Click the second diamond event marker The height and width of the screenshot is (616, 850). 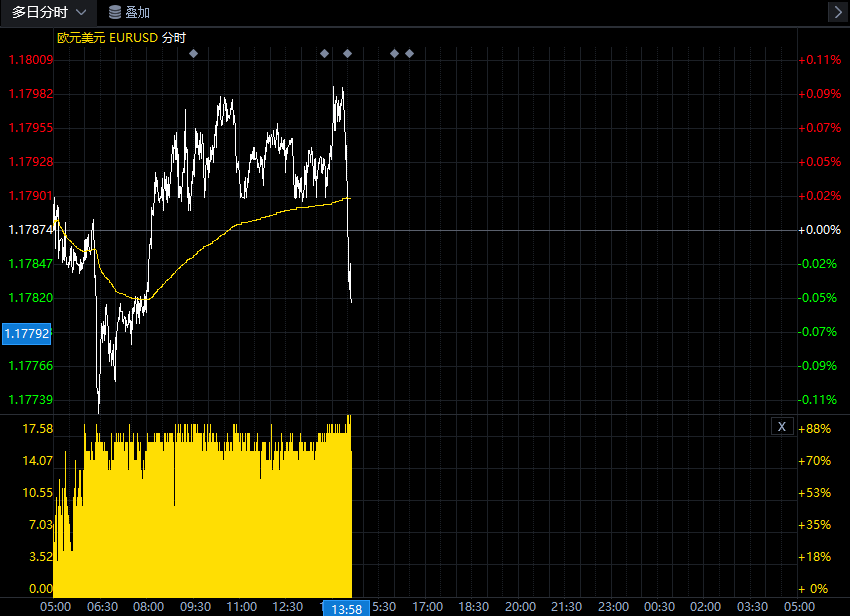[x=324, y=53]
